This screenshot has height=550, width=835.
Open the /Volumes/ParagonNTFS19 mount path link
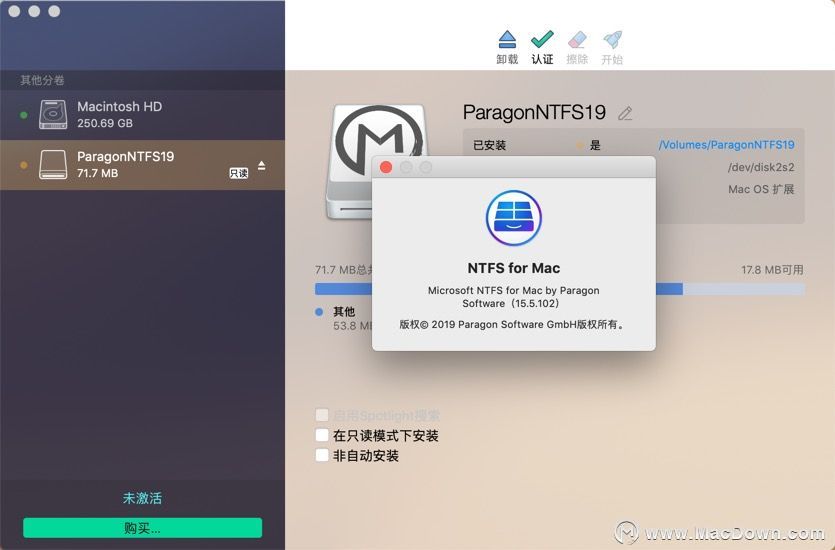coord(726,144)
